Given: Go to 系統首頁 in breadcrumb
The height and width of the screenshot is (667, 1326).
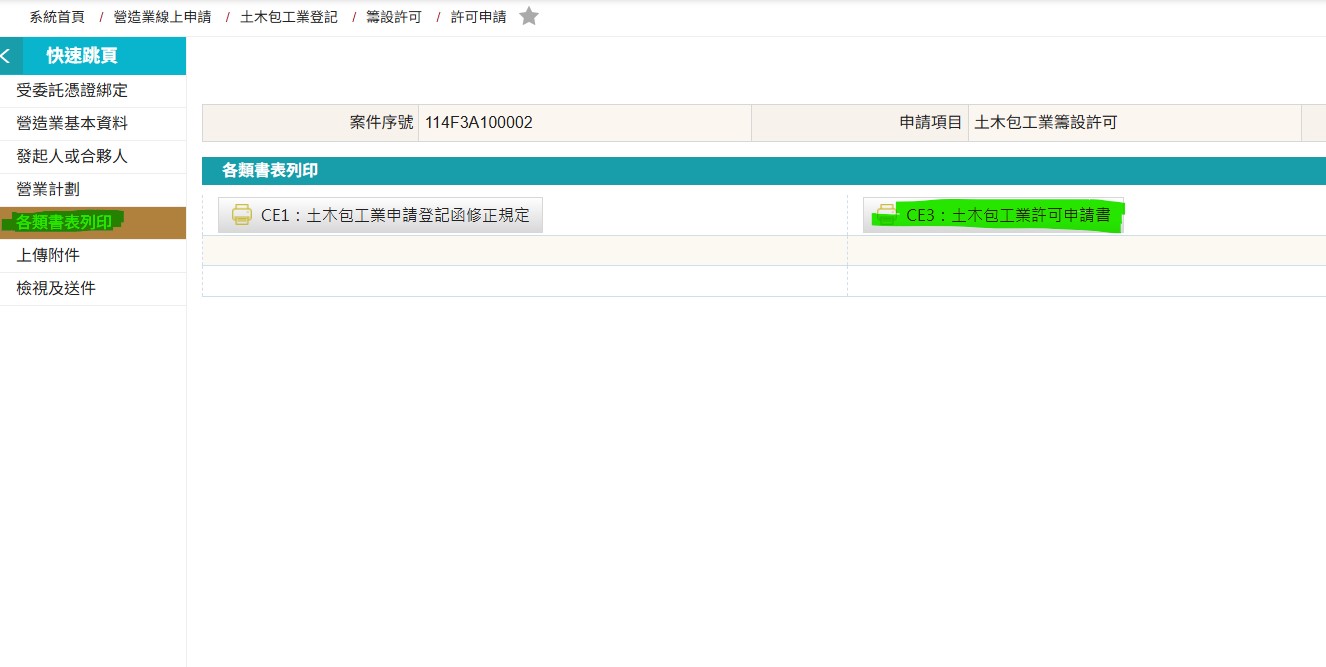Looking at the screenshot, I should 57,17.
